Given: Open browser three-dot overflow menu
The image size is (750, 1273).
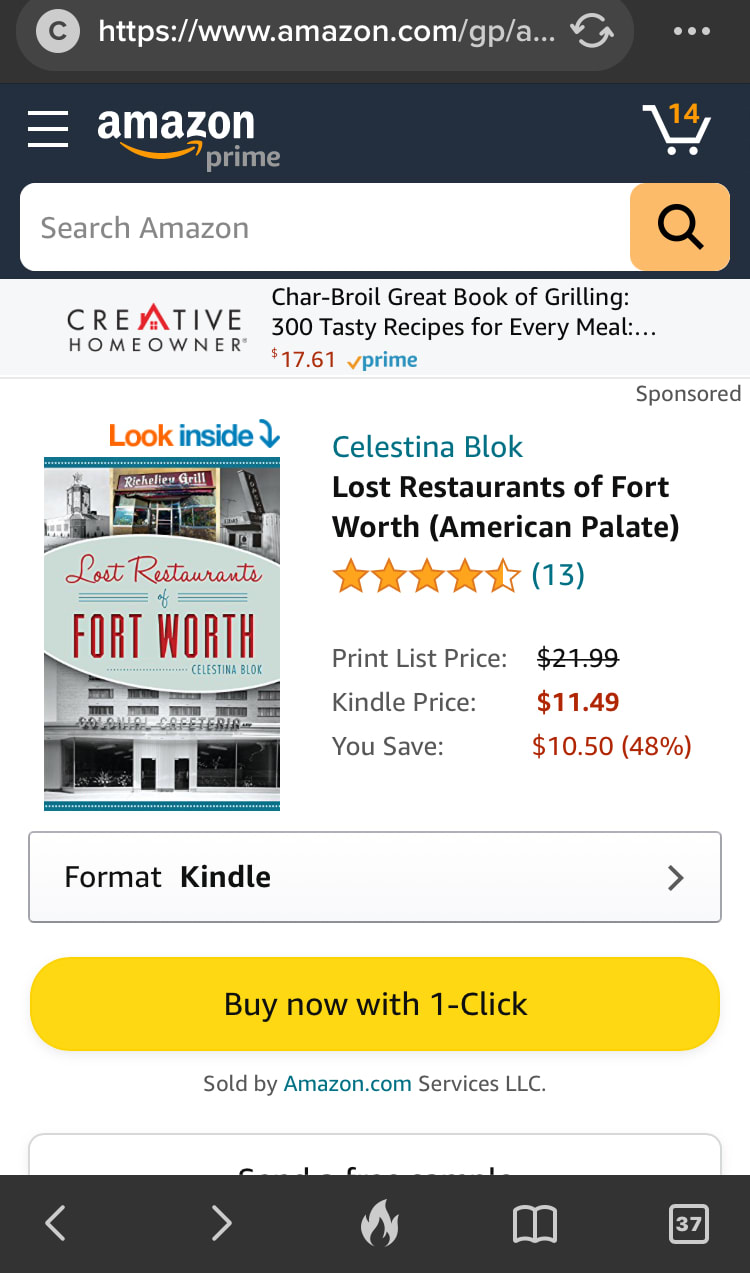Looking at the screenshot, I should click(x=692, y=33).
